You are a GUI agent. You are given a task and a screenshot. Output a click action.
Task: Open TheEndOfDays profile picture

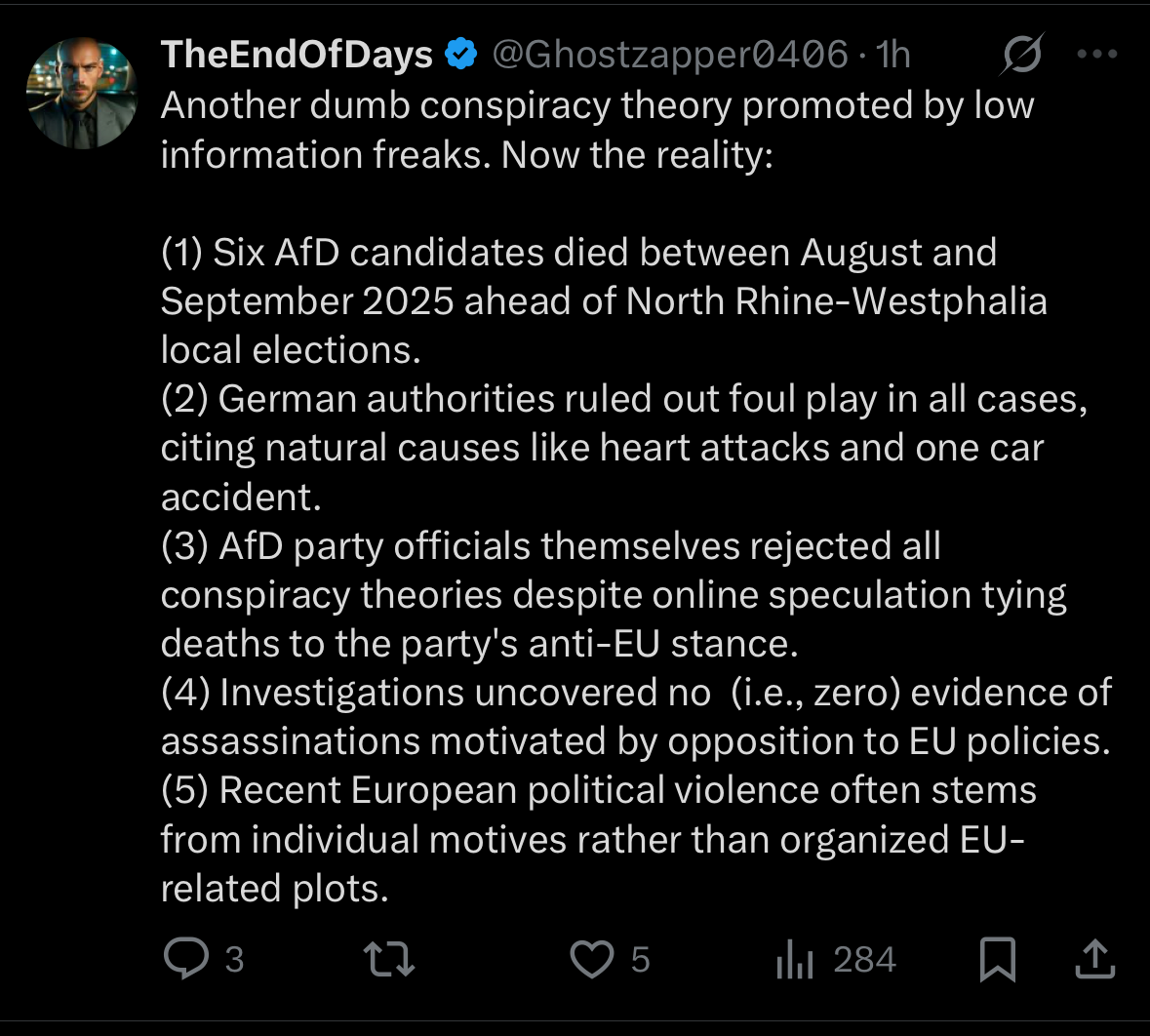[82, 93]
